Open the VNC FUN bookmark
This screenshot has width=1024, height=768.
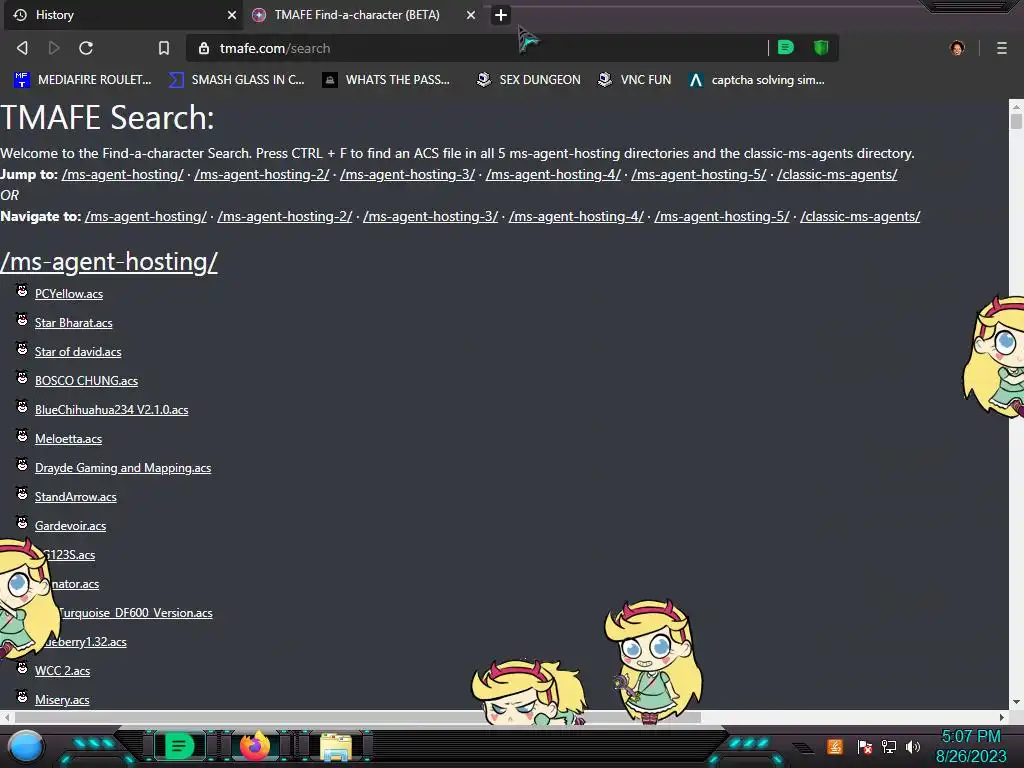(635, 80)
